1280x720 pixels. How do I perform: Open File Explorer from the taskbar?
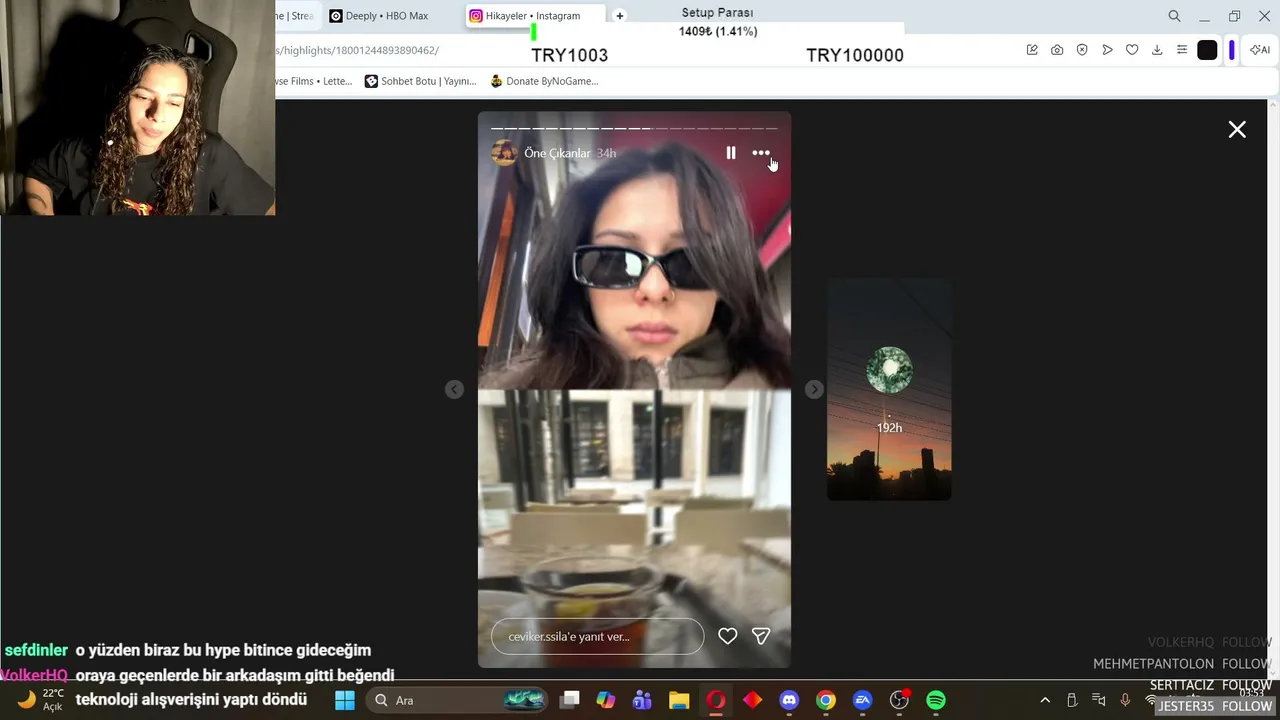679,700
